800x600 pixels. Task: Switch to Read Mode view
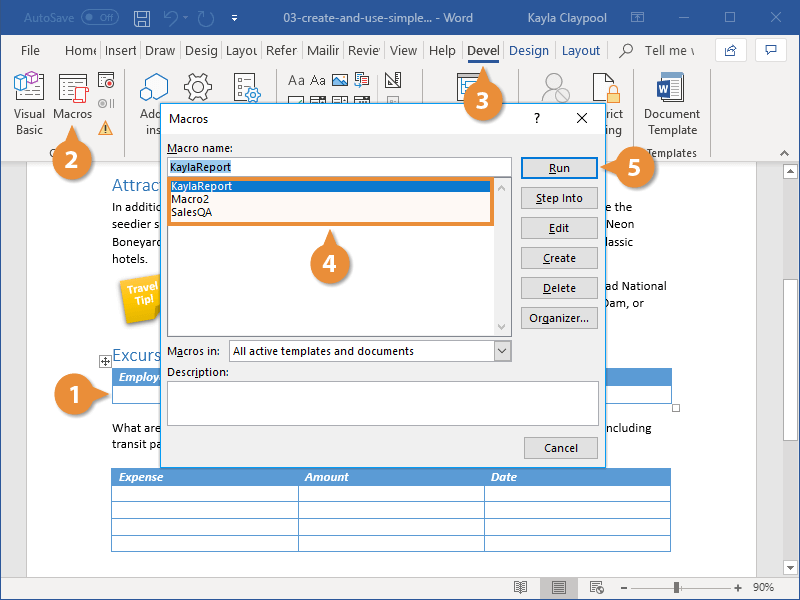tap(520, 588)
